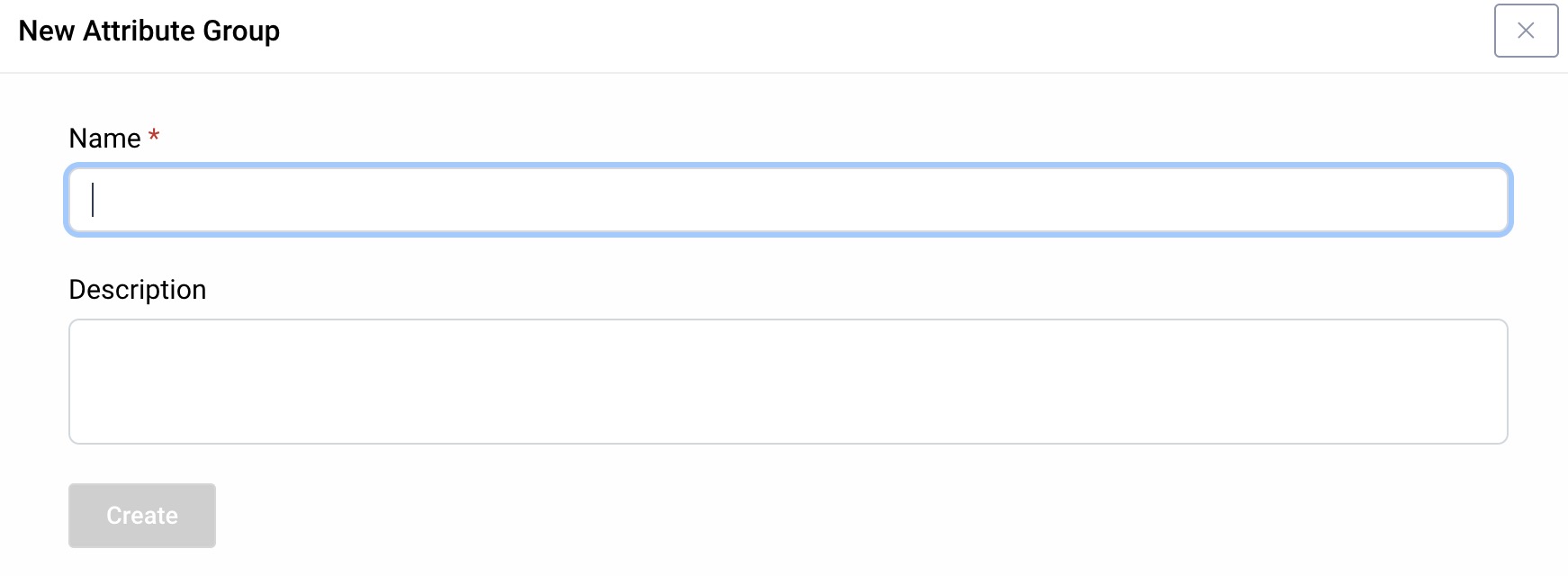
Task: Click the Description label
Action: pos(137,289)
